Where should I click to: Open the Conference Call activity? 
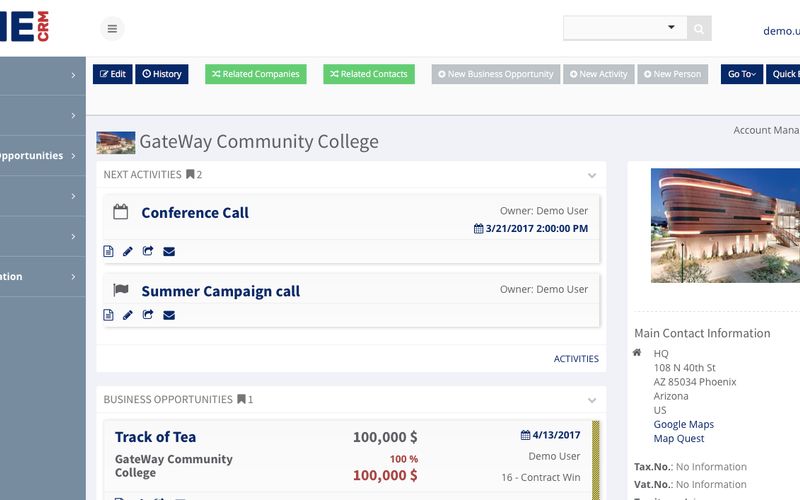coord(195,212)
